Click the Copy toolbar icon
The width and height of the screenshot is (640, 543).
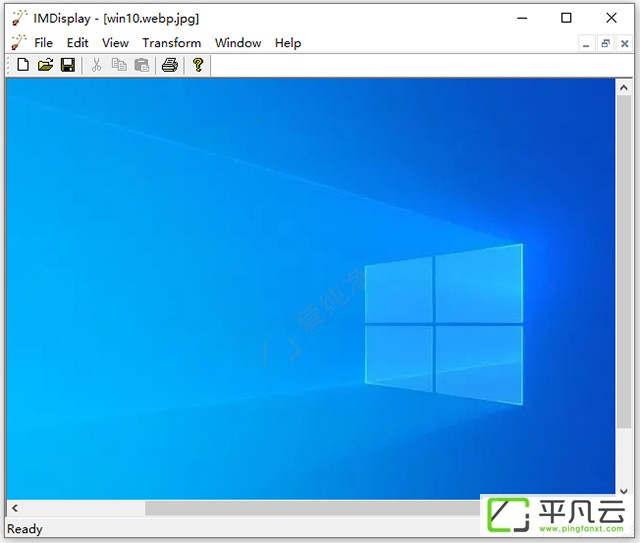coord(119,65)
